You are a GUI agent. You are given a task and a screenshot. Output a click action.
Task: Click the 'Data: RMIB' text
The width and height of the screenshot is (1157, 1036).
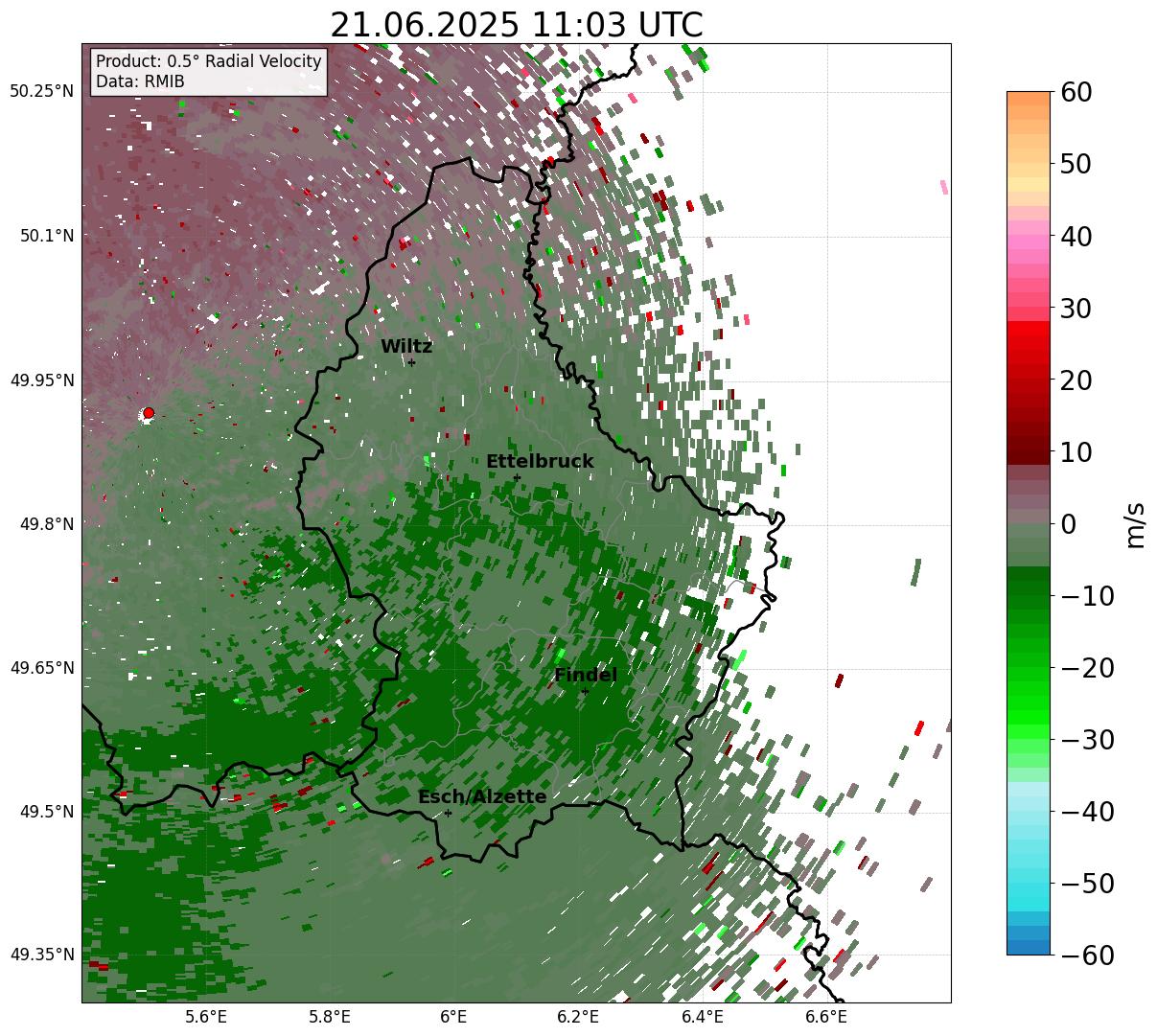click(140, 82)
